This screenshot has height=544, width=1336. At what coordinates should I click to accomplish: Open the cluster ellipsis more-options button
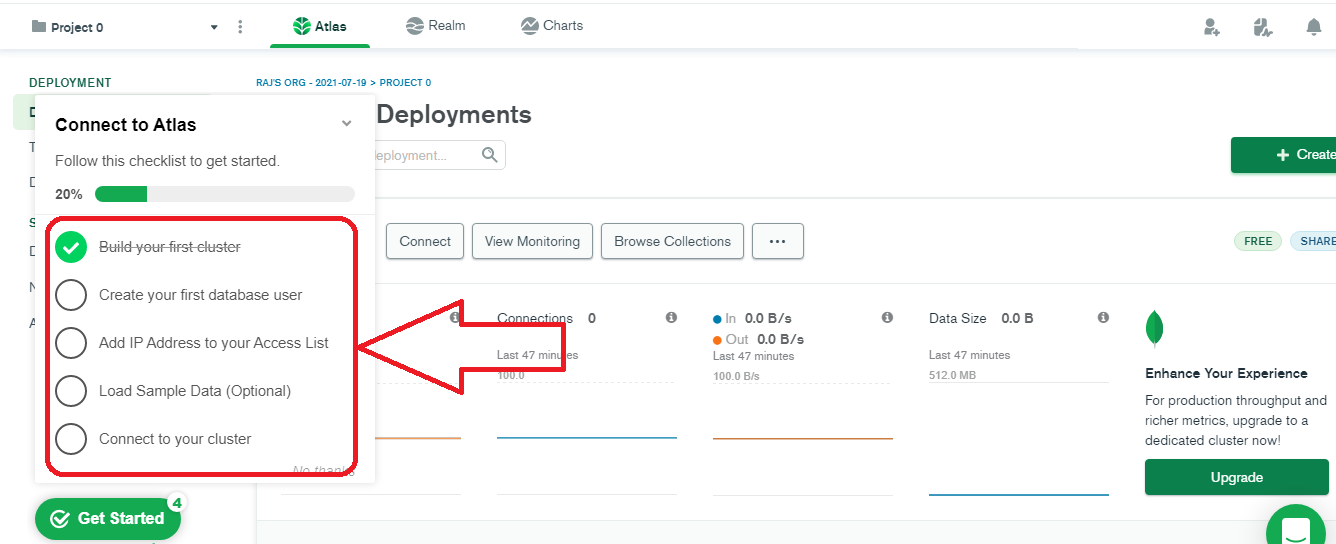pos(778,241)
